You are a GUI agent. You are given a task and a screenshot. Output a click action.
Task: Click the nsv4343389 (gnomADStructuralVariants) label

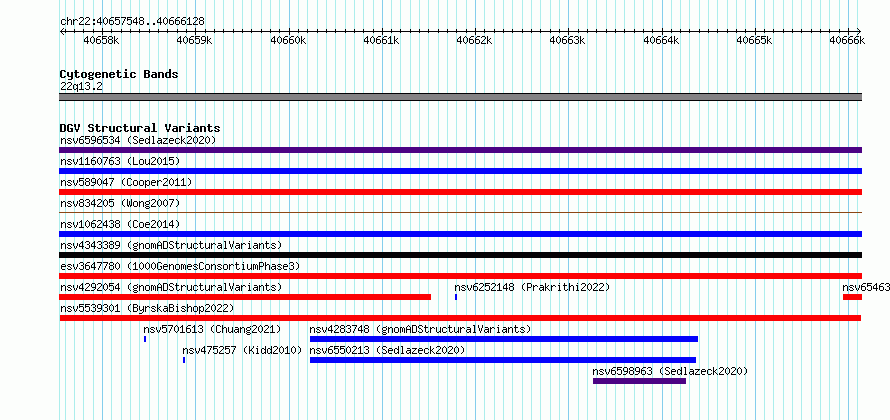171,245
